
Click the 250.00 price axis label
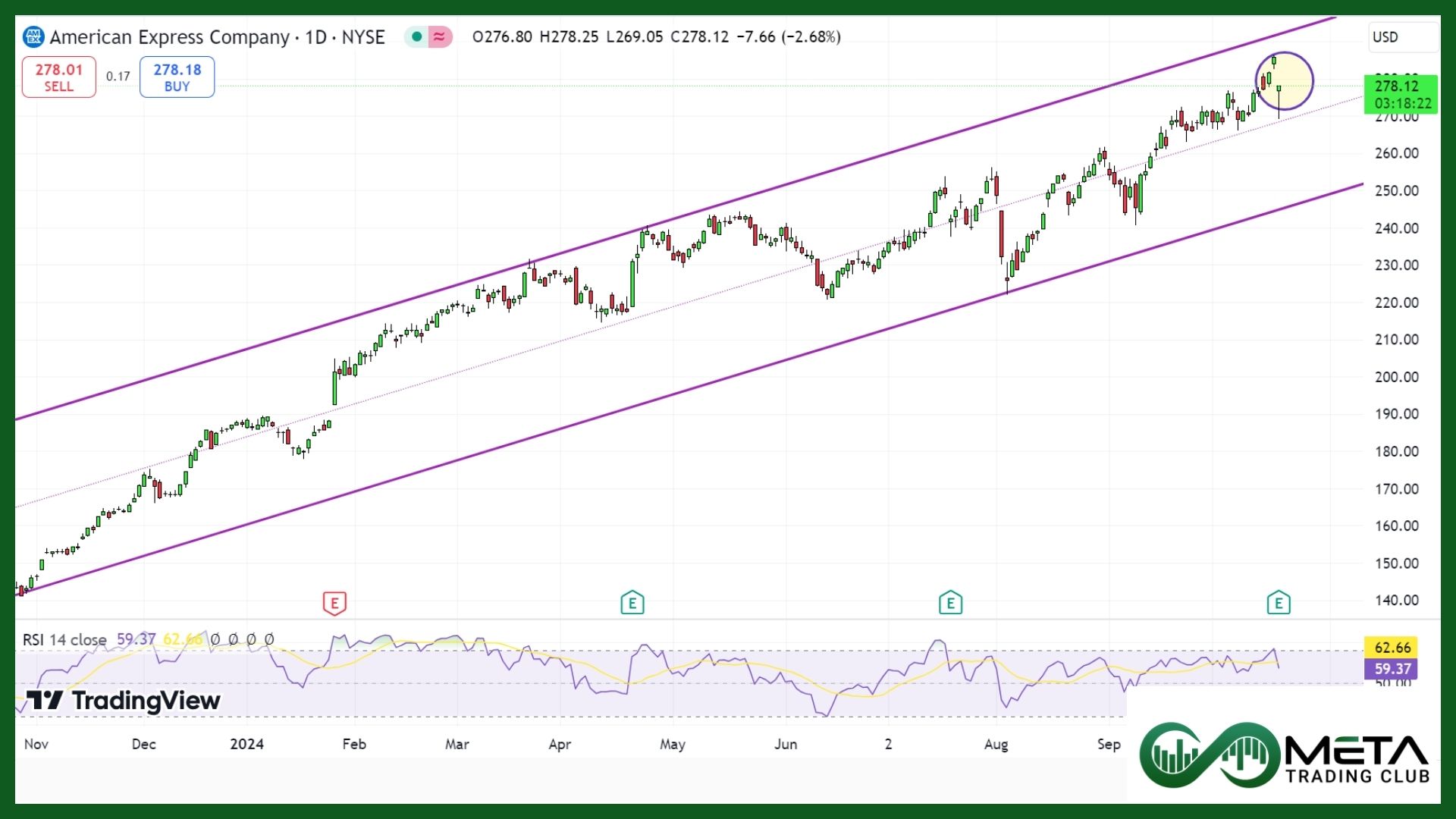pyautogui.click(x=1397, y=190)
